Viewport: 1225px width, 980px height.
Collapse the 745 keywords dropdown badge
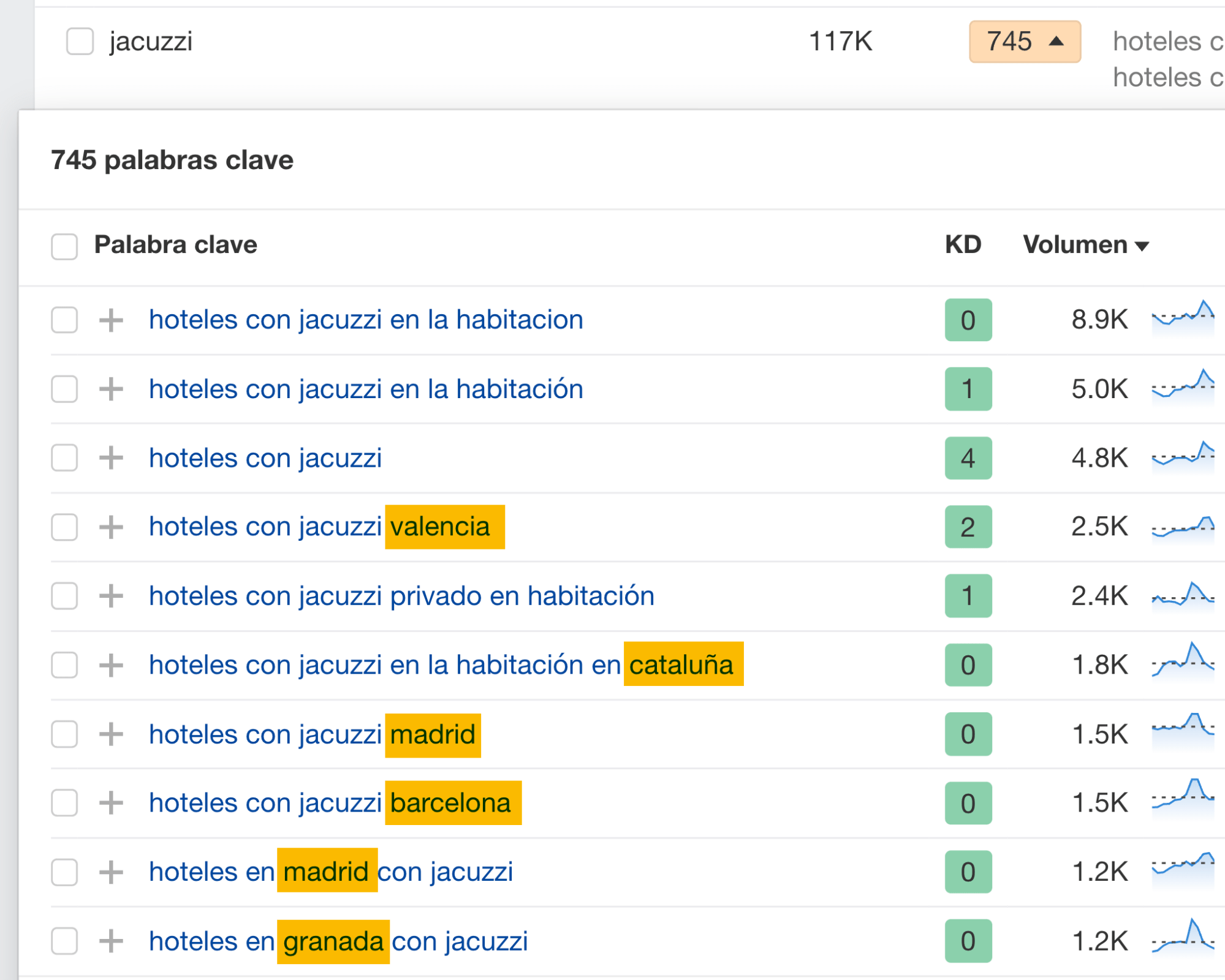1025,42
